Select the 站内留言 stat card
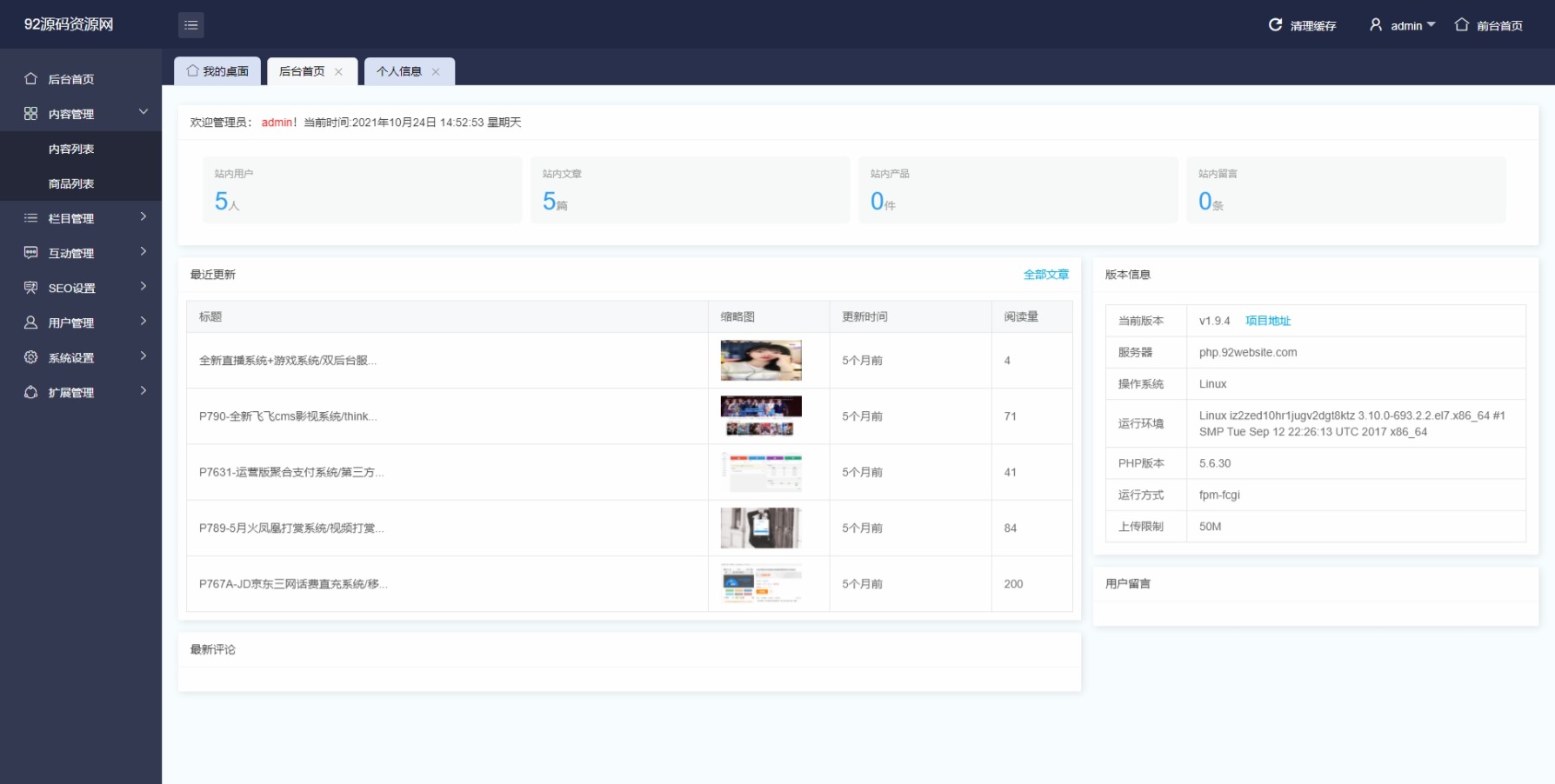The width and height of the screenshot is (1555, 784). tap(1346, 189)
